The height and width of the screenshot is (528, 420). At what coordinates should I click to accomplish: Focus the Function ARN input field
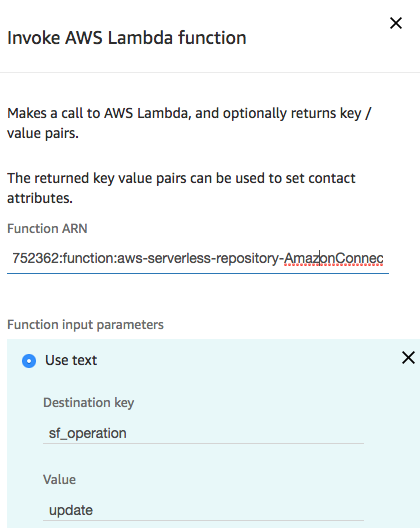tap(198, 259)
